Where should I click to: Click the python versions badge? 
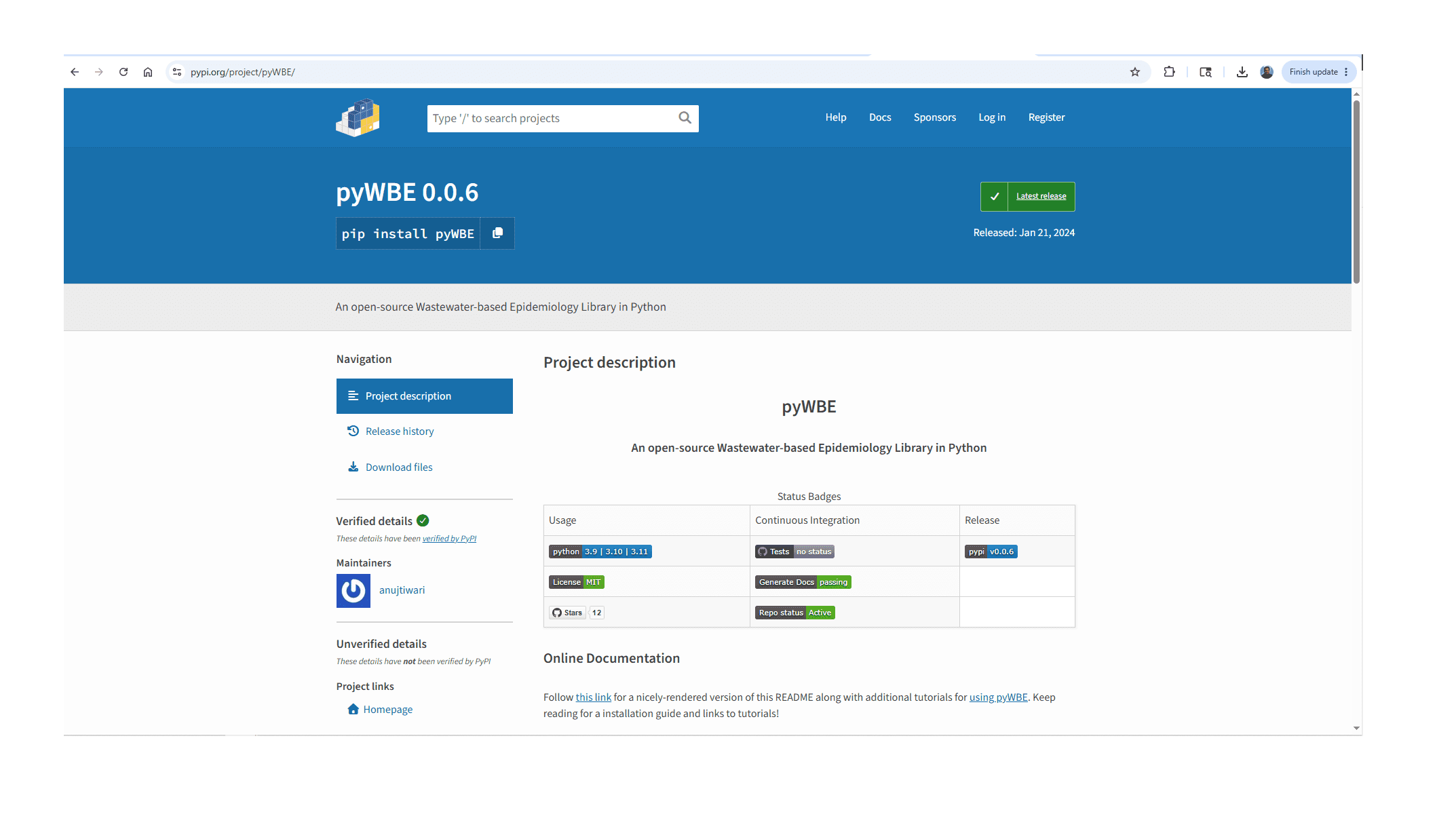coord(600,552)
